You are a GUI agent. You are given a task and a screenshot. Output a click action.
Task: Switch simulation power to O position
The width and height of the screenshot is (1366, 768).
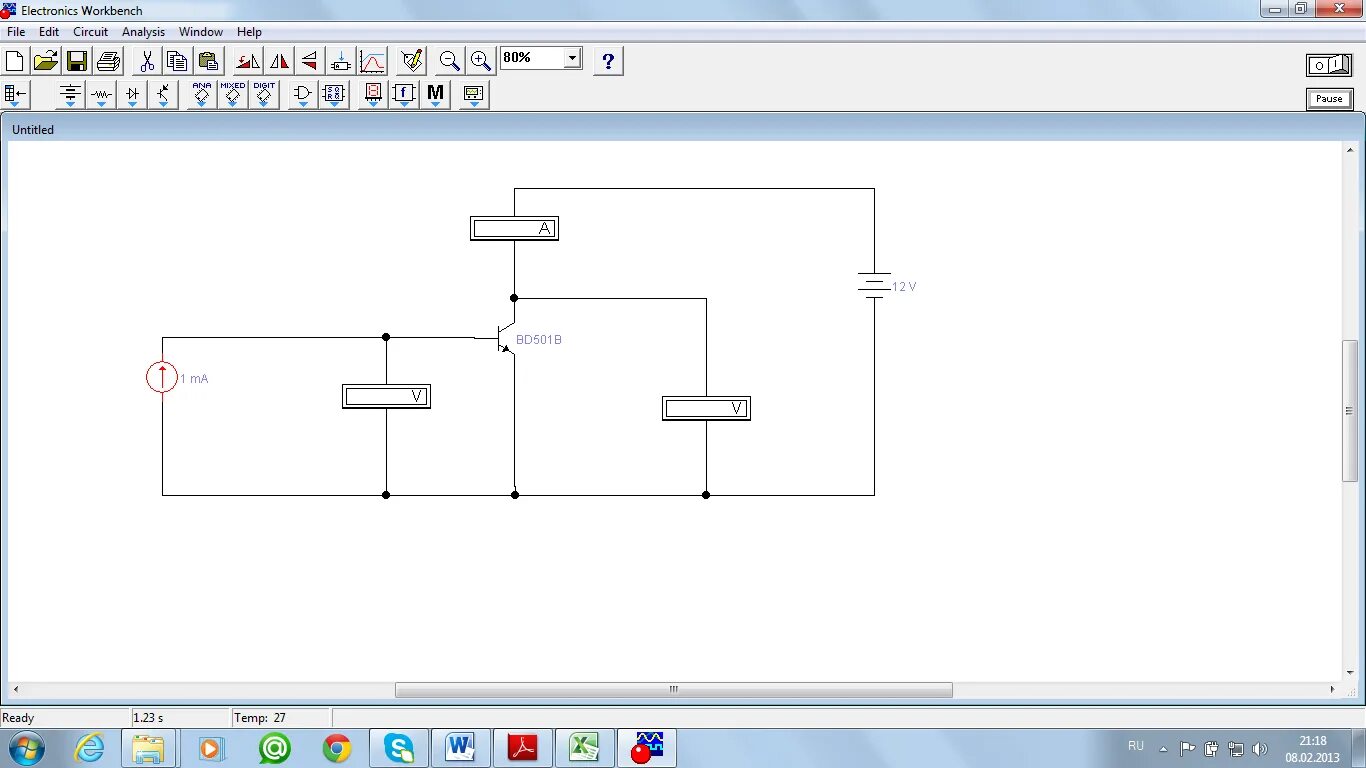(1317, 63)
